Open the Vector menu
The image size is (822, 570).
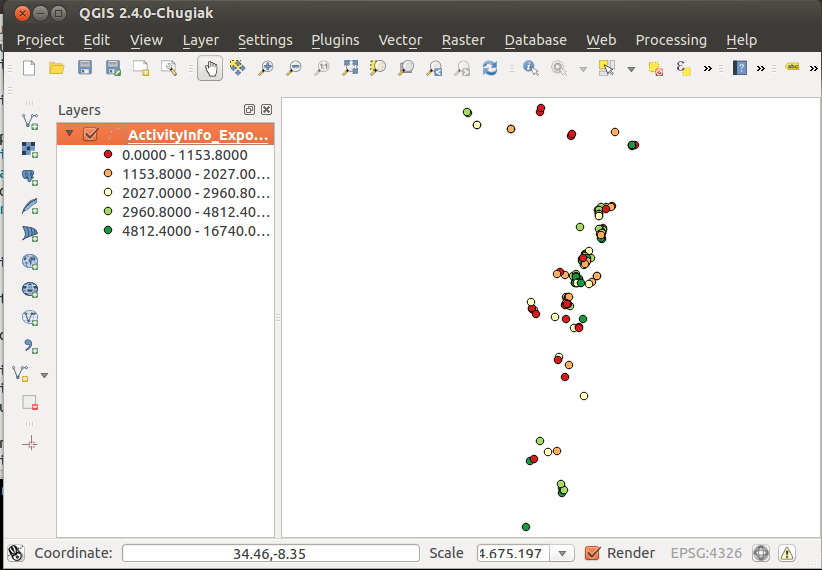(x=400, y=40)
